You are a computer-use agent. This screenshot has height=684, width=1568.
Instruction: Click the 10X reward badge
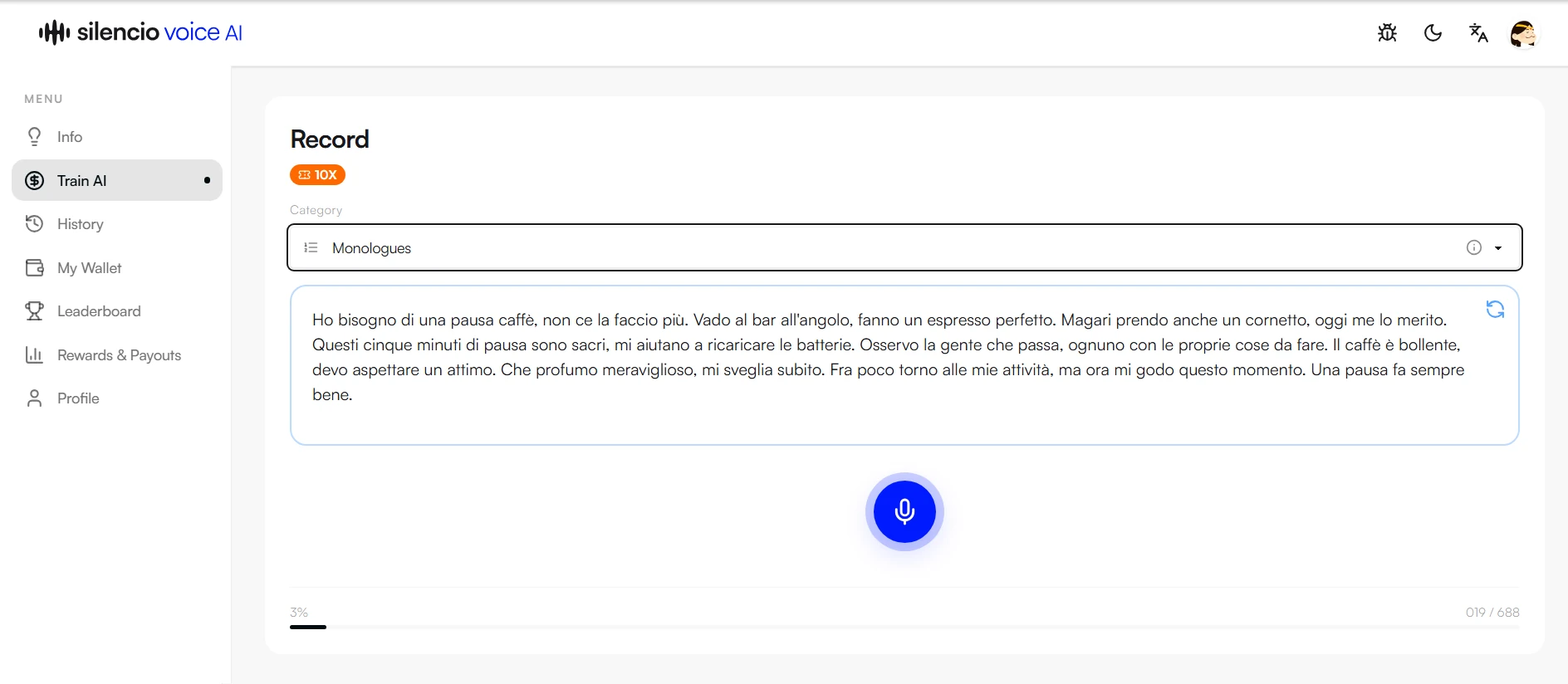tap(317, 175)
